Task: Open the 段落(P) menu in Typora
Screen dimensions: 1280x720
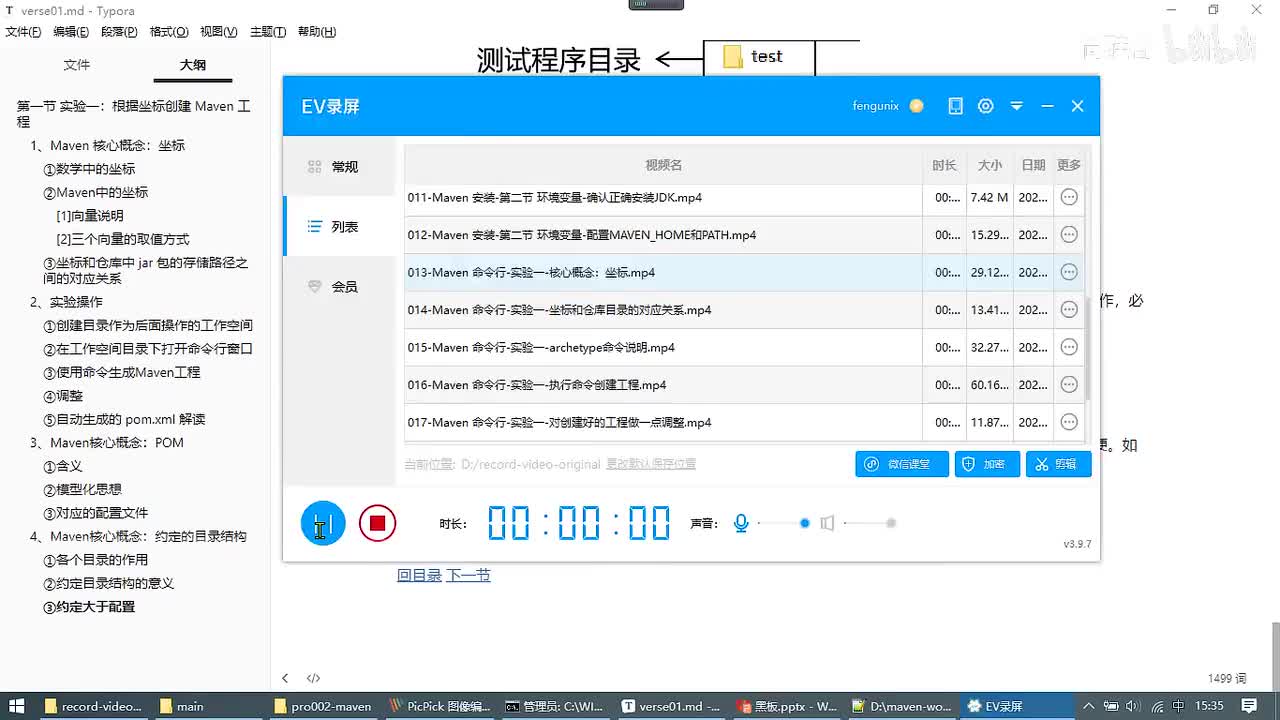Action: 119,32
